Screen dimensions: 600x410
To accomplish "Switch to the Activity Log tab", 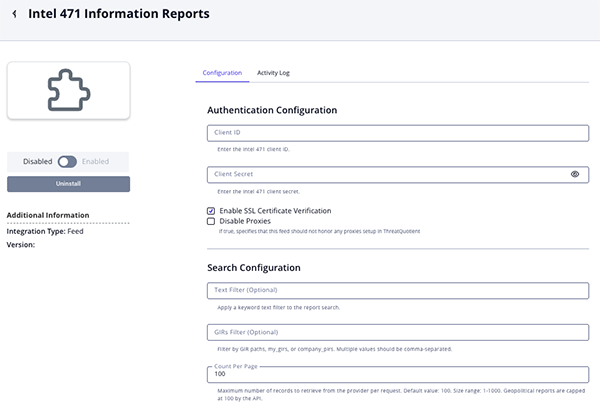I will coord(273,73).
